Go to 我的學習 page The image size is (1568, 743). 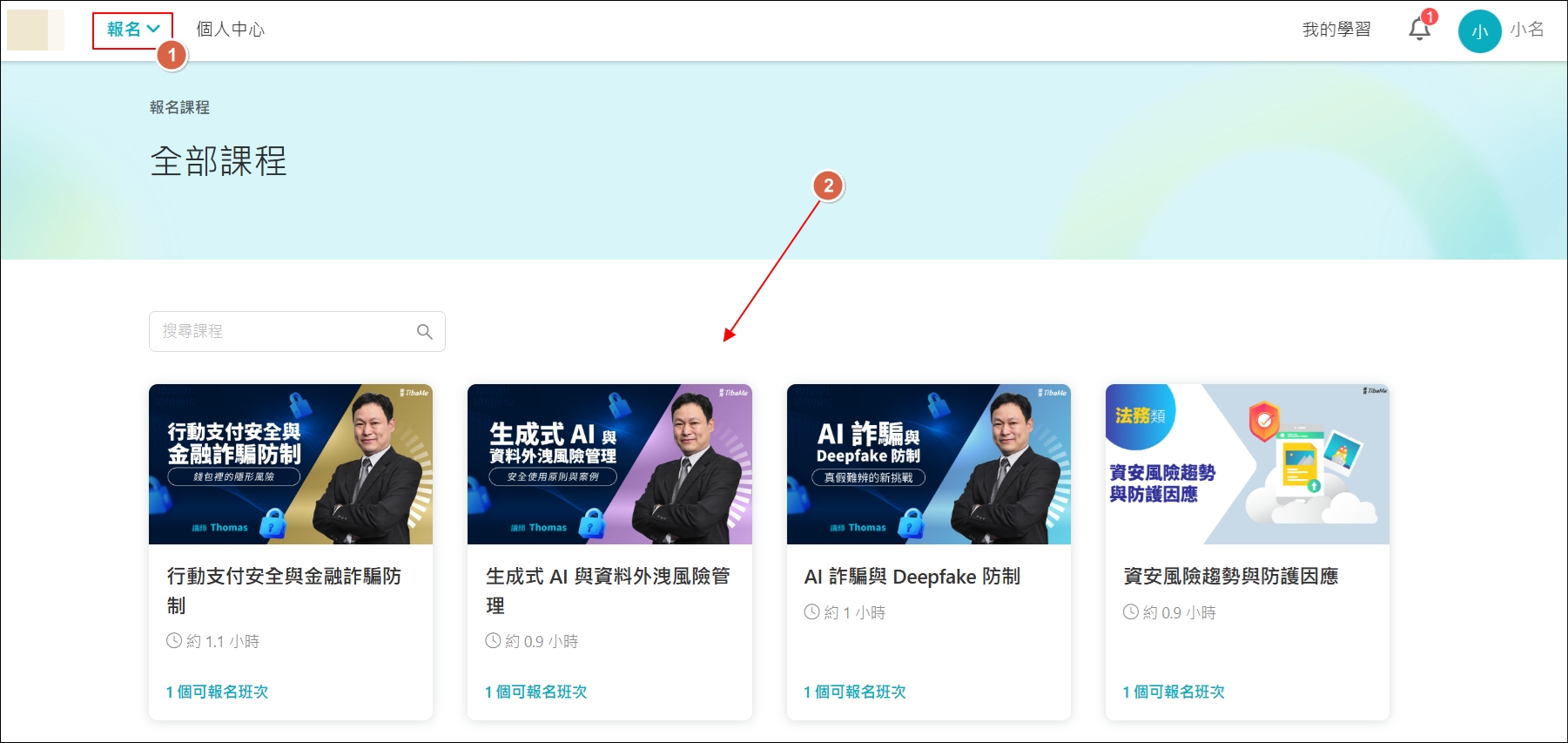coord(1336,30)
